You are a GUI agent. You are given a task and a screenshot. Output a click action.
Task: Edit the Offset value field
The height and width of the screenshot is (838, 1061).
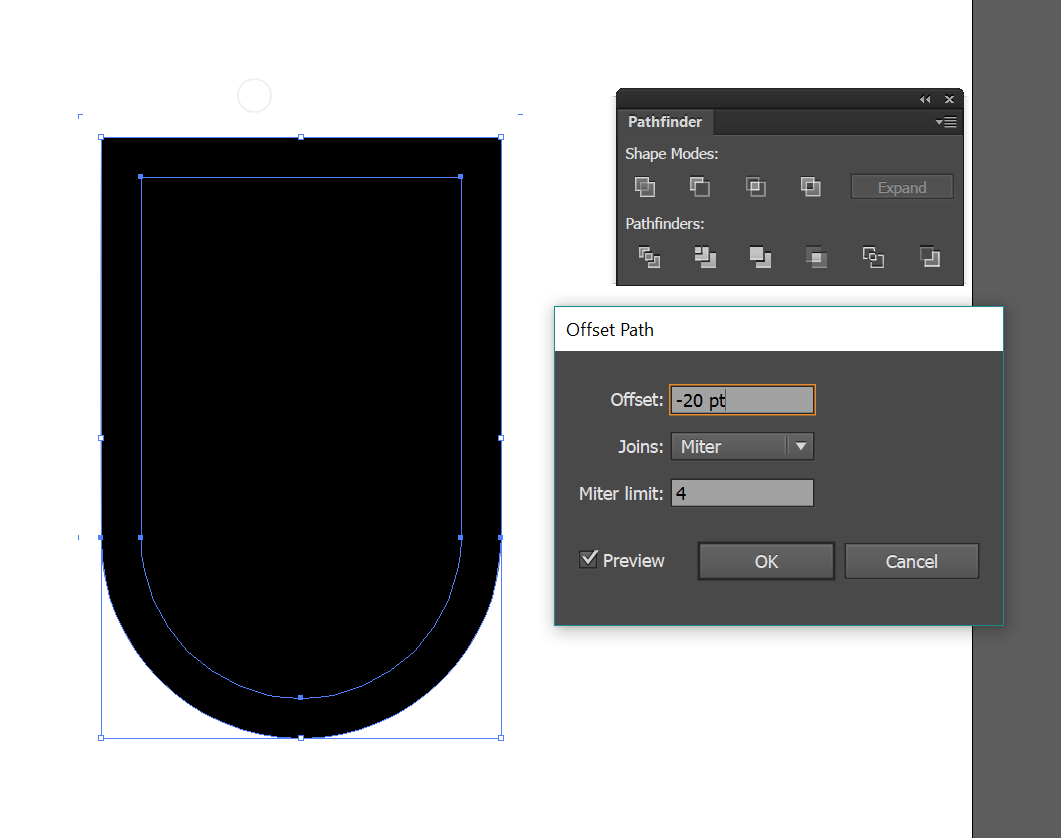click(x=742, y=399)
